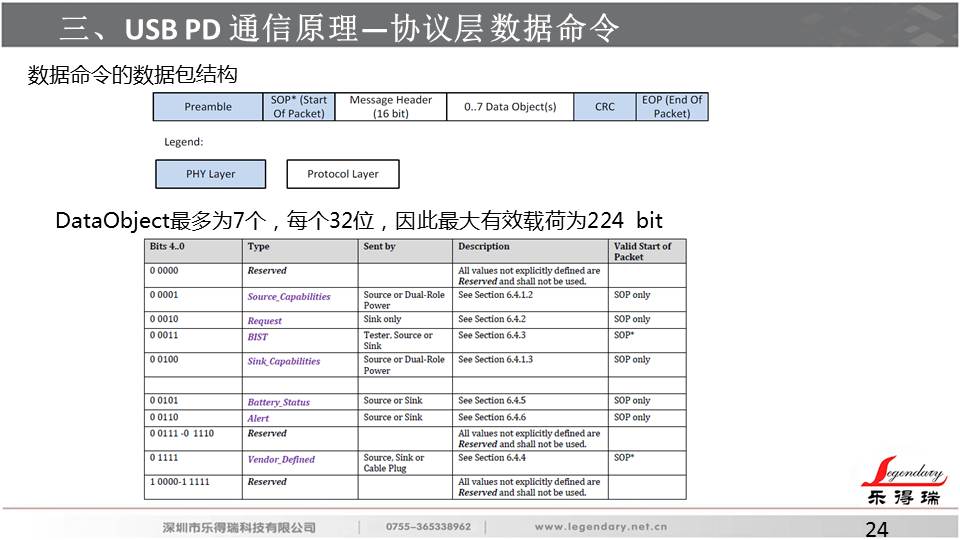Select the BIST link in the Type column
The height and width of the screenshot is (540, 960).
258,337
